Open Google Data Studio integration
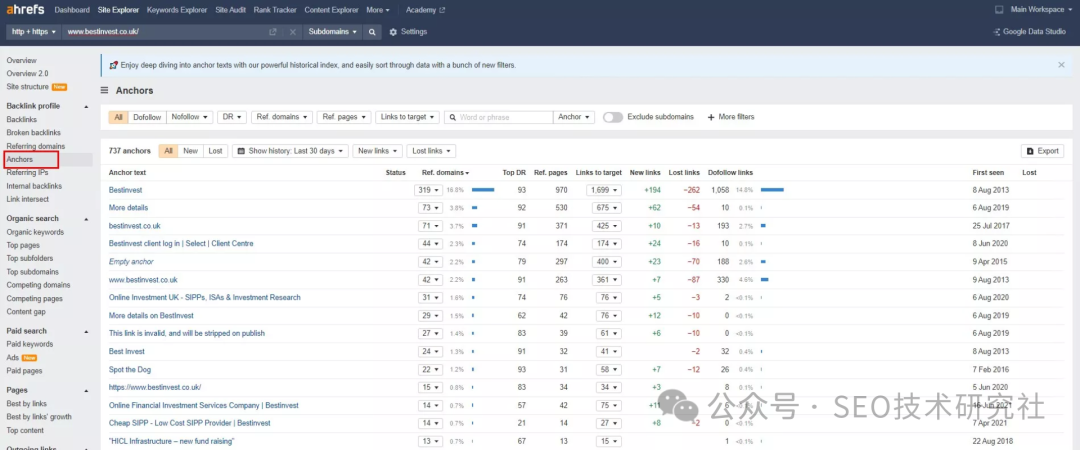 pos(1034,32)
